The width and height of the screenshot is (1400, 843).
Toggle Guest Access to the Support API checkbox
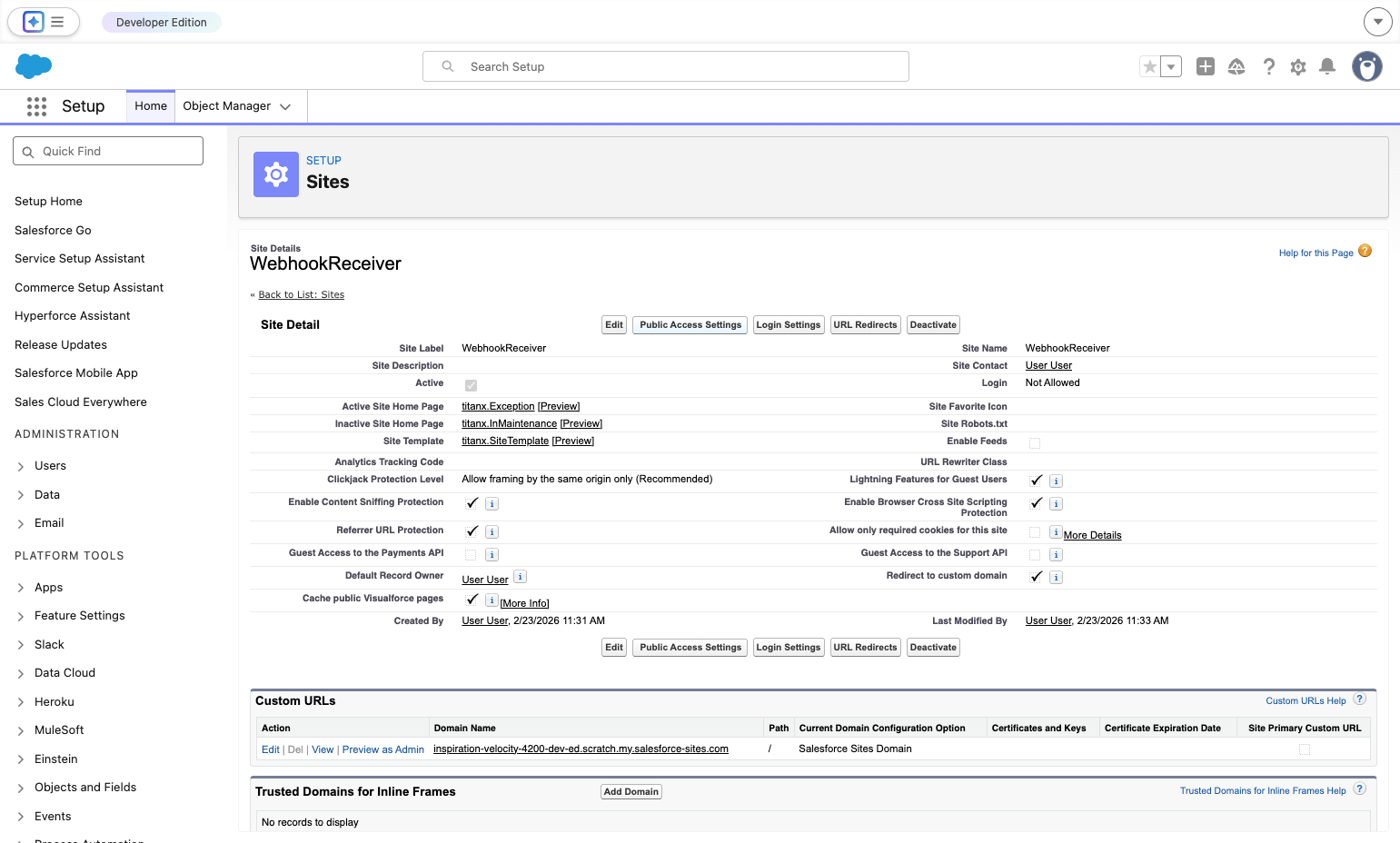[x=1035, y=555]
